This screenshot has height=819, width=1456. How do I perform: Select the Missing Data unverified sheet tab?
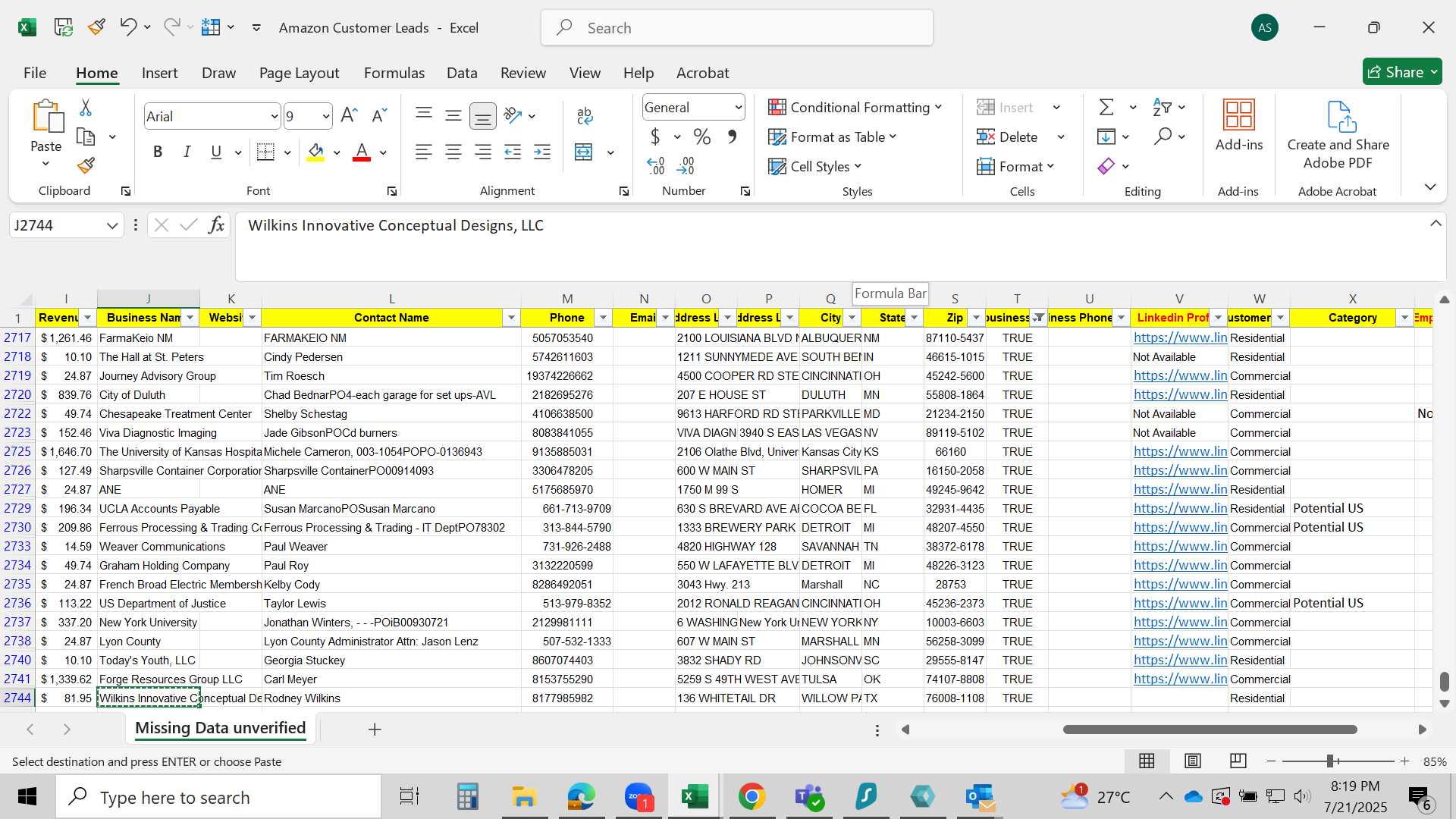coord(221,728)
